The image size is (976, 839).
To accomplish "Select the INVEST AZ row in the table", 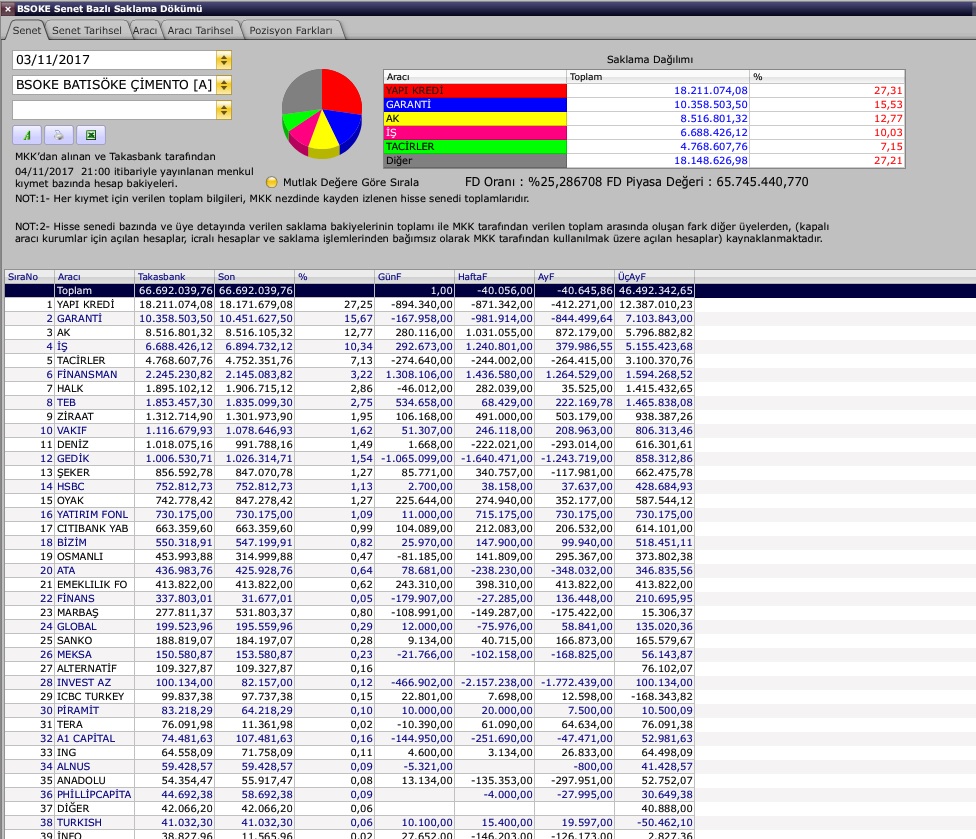I will pyautogui.click(x=349, y=683).
